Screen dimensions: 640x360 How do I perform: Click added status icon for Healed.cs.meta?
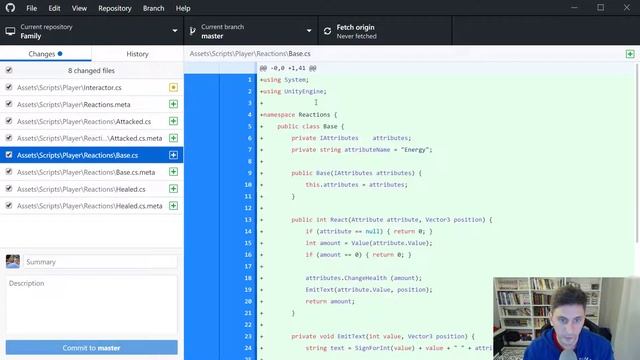[173, 206]
